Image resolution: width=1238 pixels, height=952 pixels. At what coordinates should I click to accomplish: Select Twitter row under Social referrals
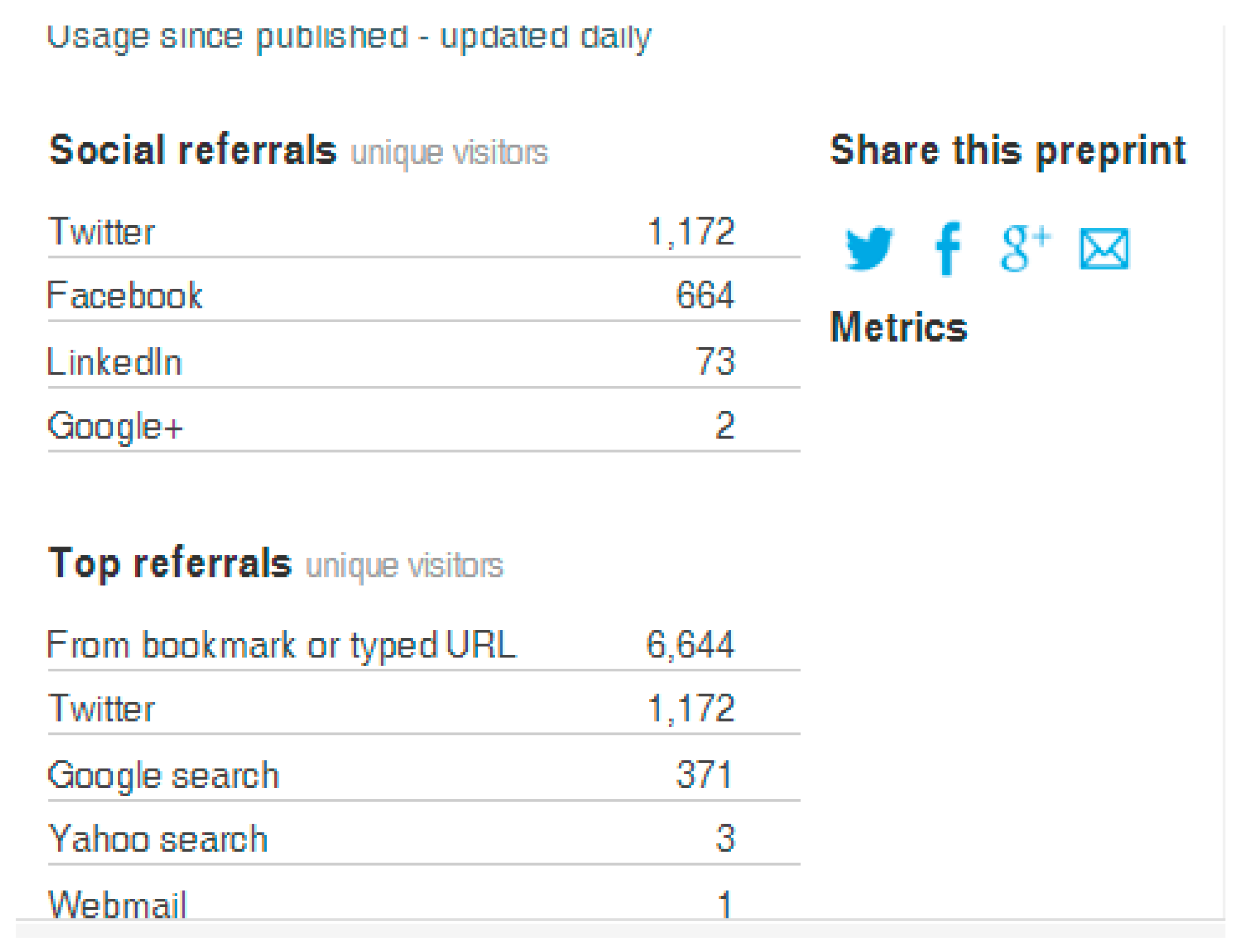tap(102, 232)
